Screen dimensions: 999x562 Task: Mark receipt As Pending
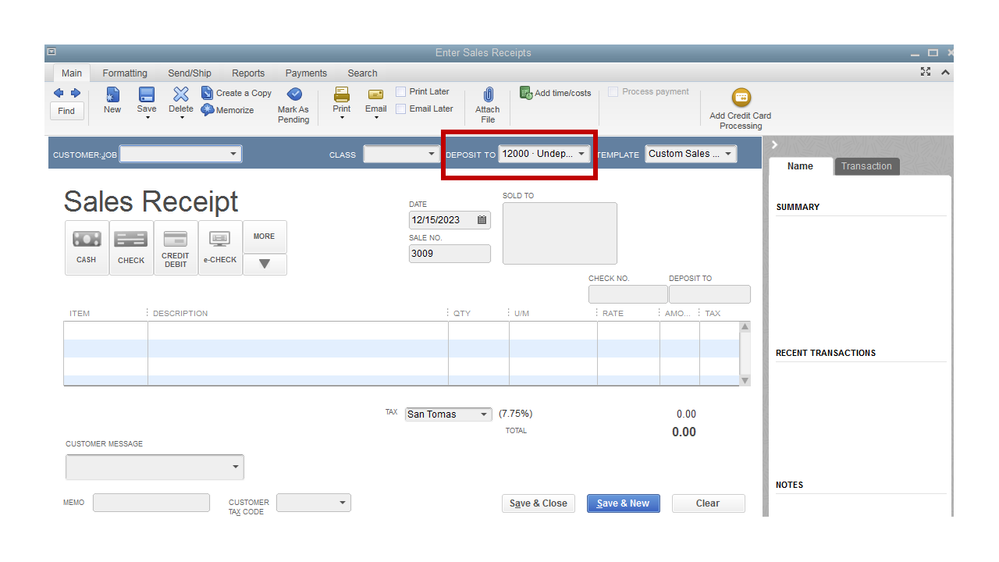coord(293,105)
